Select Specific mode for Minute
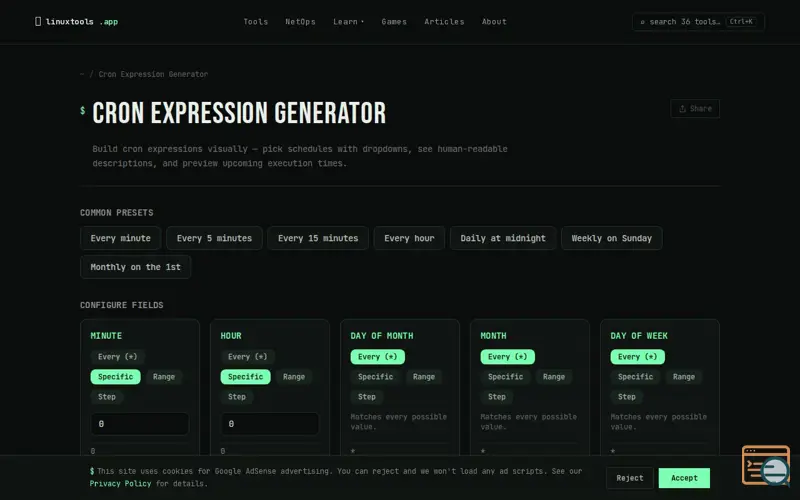This screenshot has height=500, width=800. point(115,377)
